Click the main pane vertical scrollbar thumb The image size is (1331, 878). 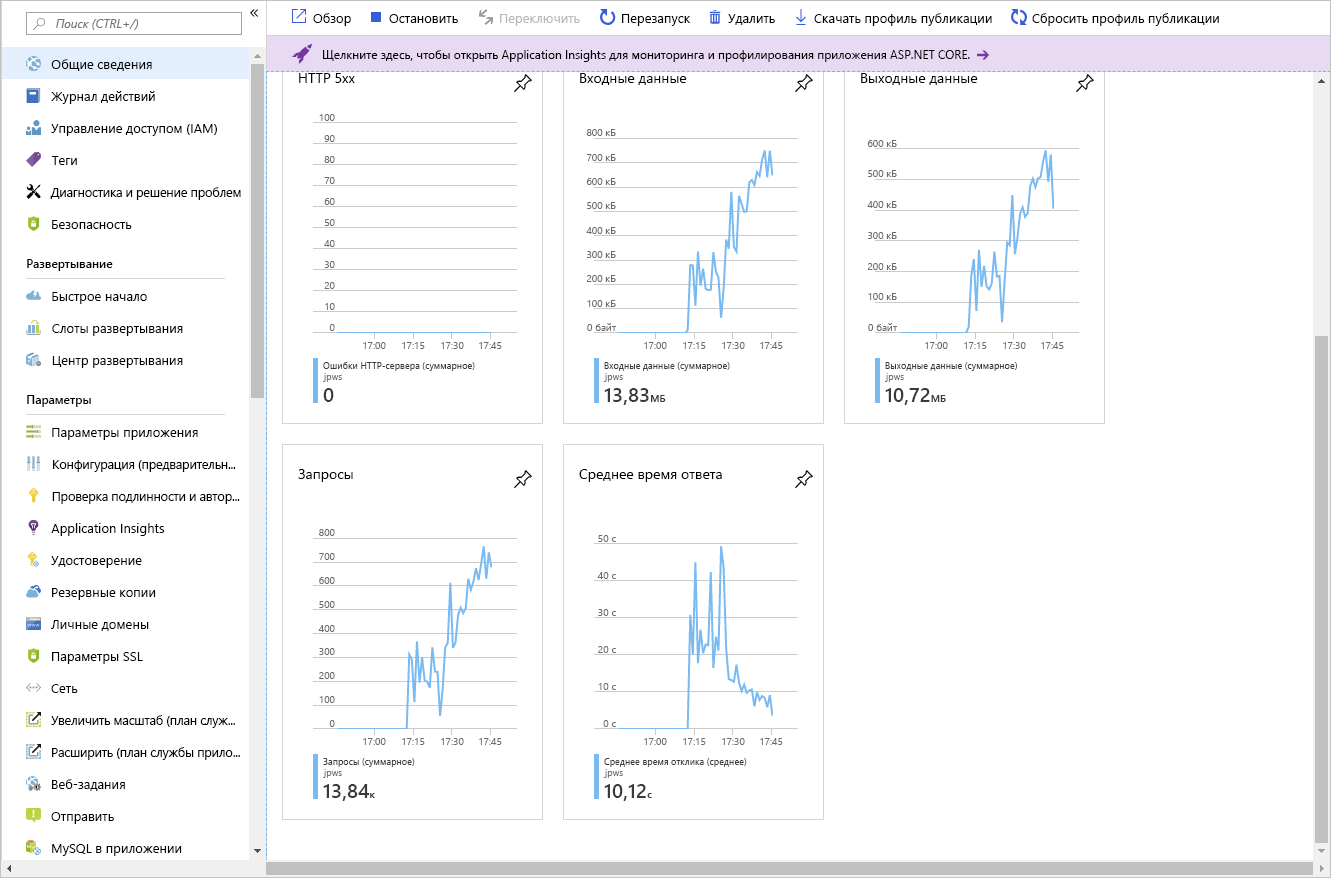pos(1323,590)
